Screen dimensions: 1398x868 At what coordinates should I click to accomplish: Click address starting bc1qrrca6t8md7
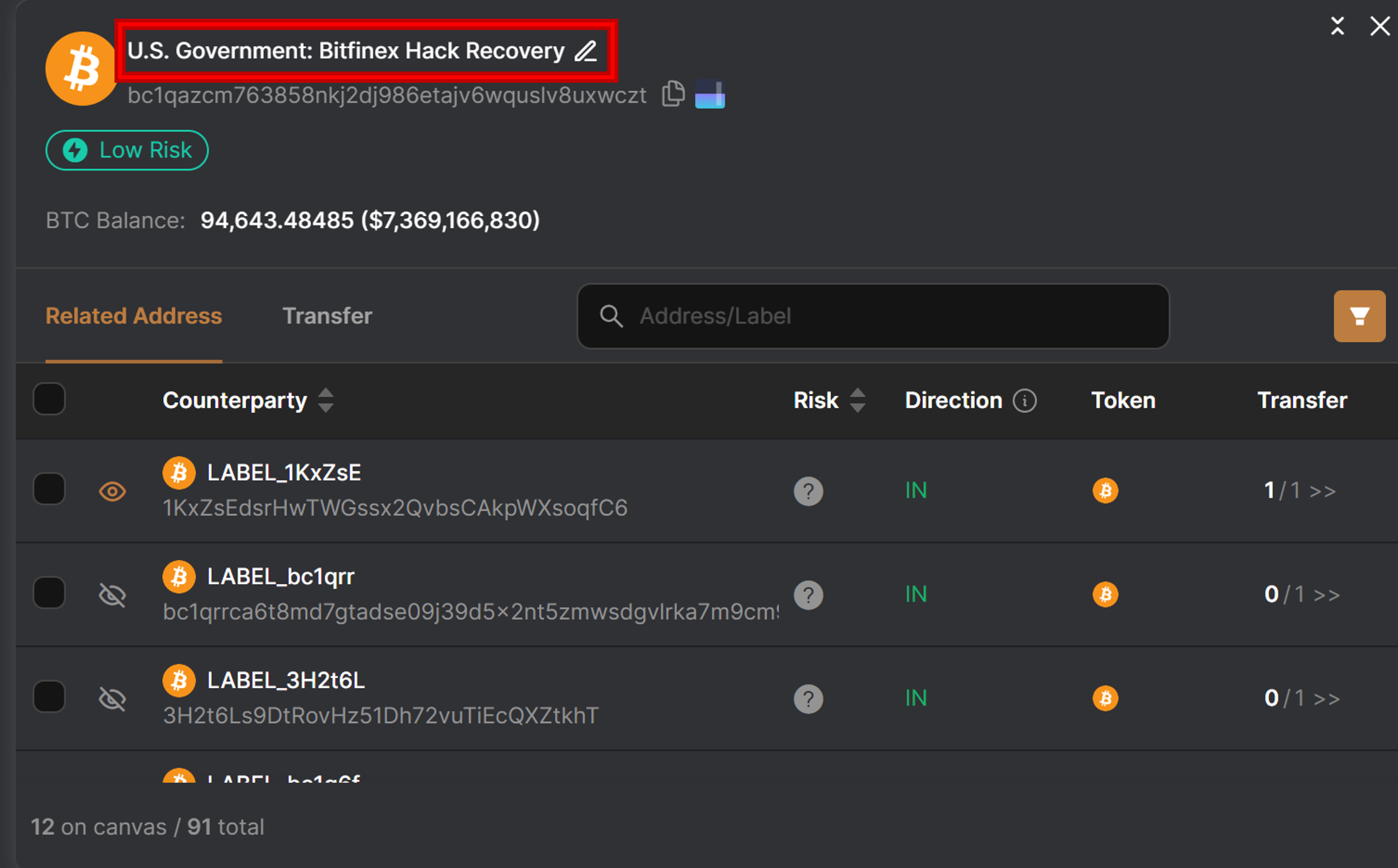(x=471, y=612)
